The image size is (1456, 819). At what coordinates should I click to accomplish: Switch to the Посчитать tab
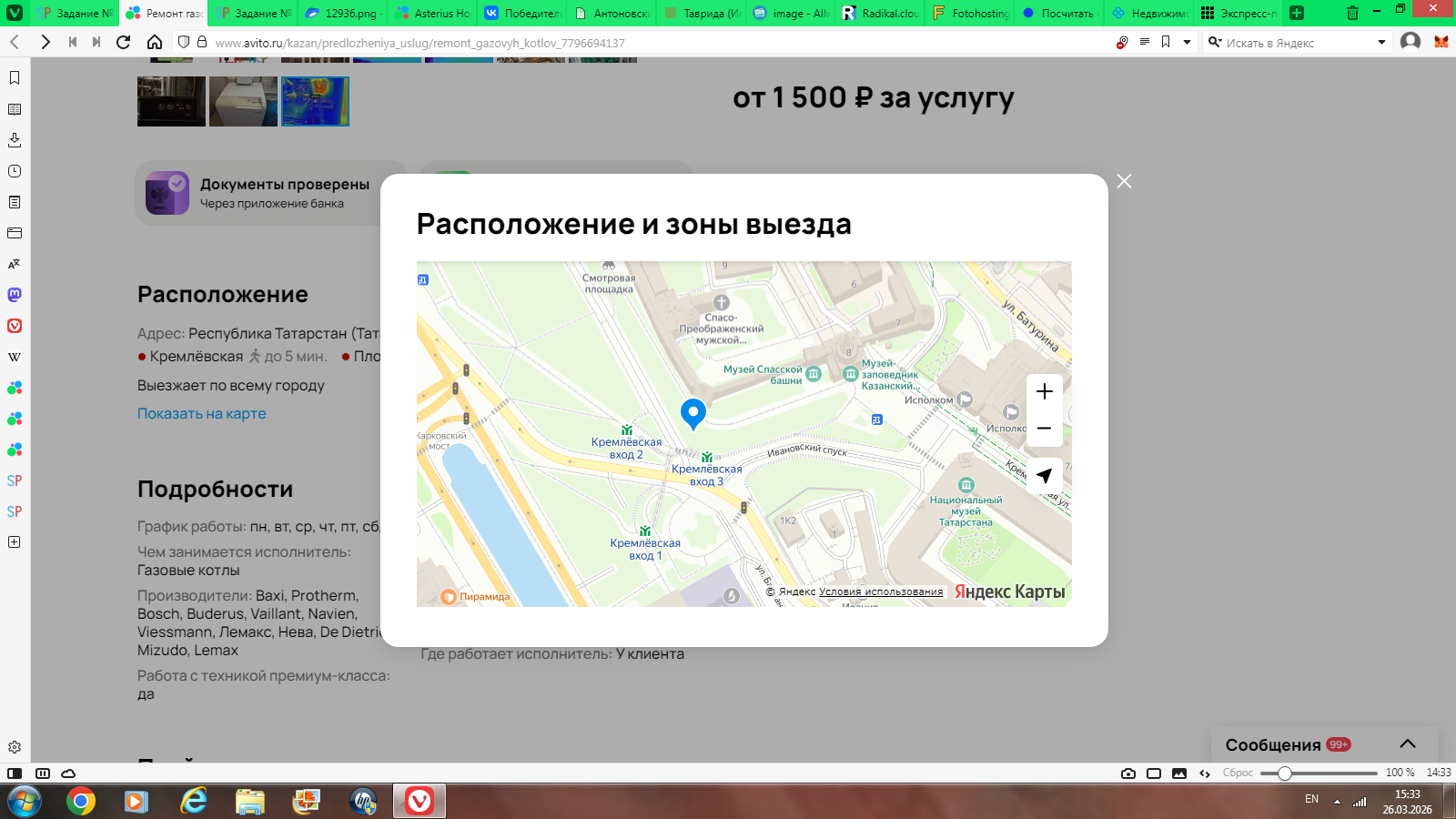click(1058, 13)
